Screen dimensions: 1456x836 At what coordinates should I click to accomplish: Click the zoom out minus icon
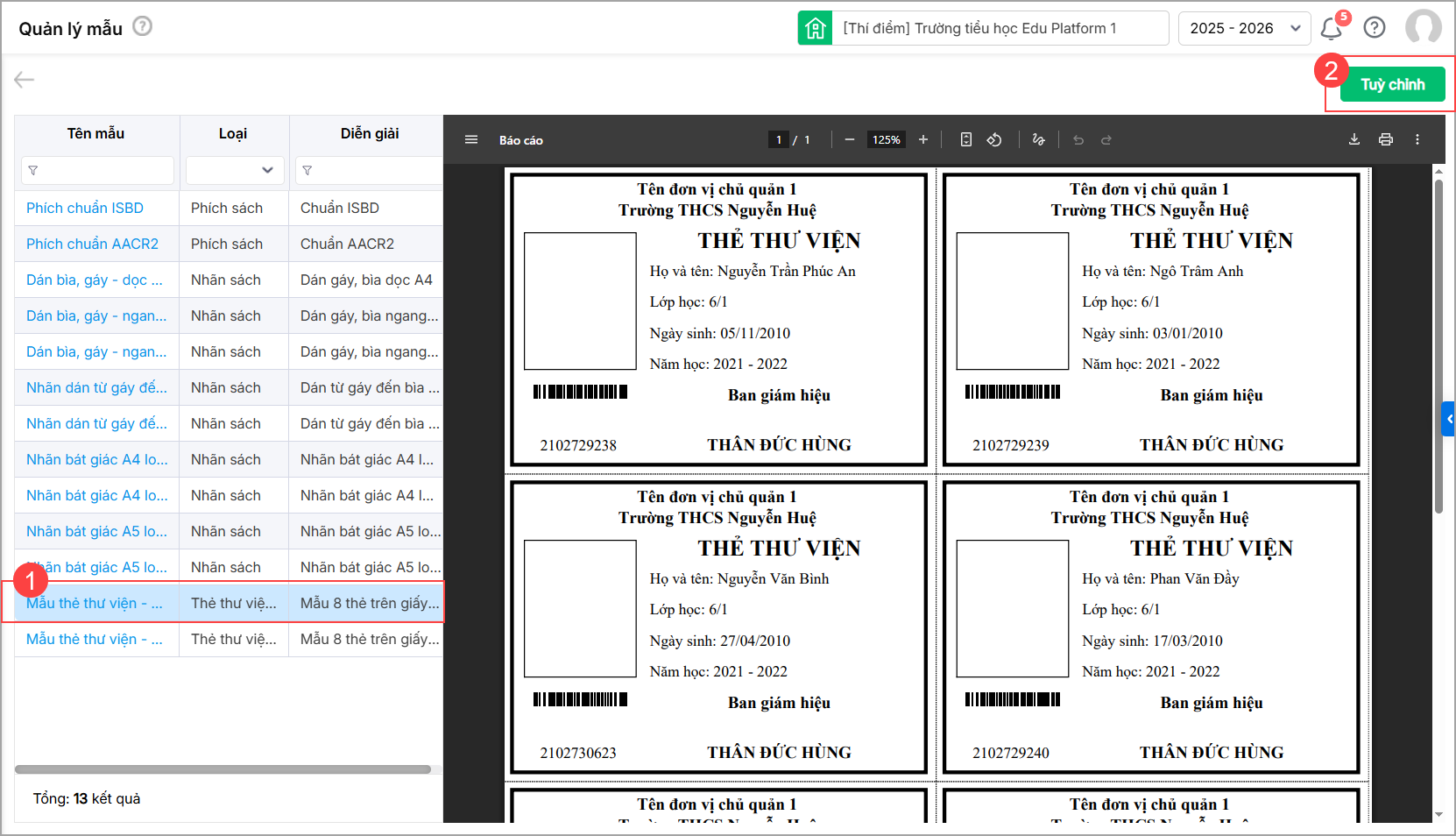pyautogui.click(x=849, y=139)
